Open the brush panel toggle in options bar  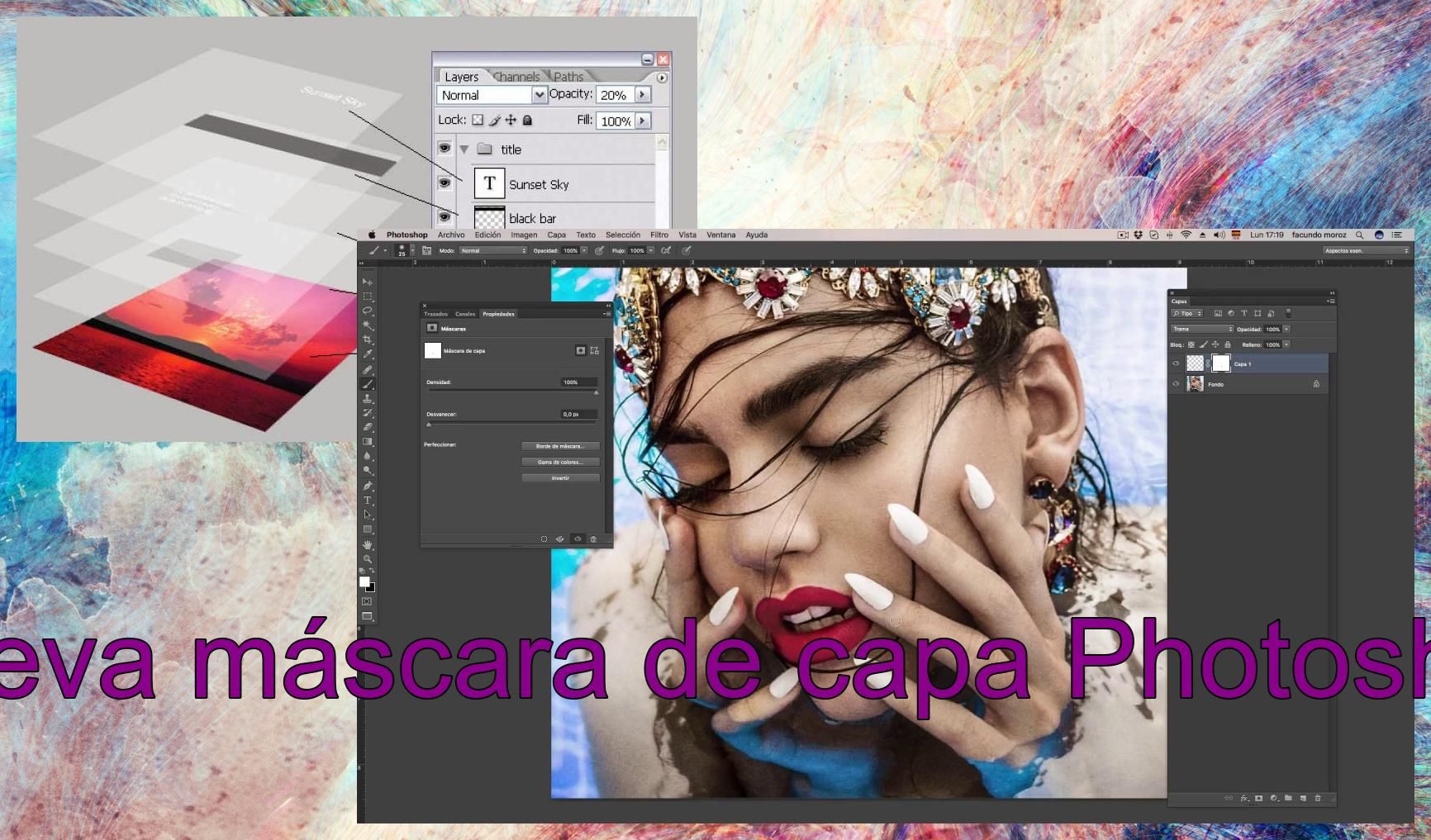[426, 250]
